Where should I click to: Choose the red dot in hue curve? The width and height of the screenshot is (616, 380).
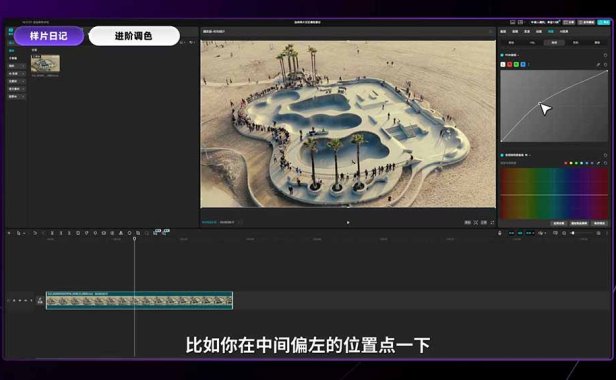click(x=566, y=163)
